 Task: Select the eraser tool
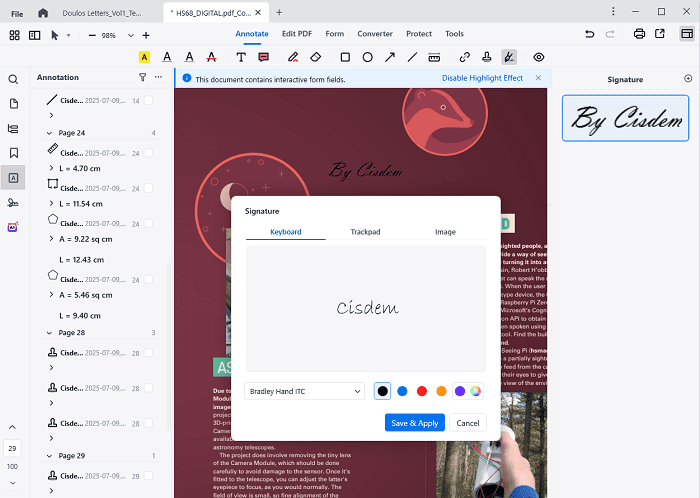(316, 57)
